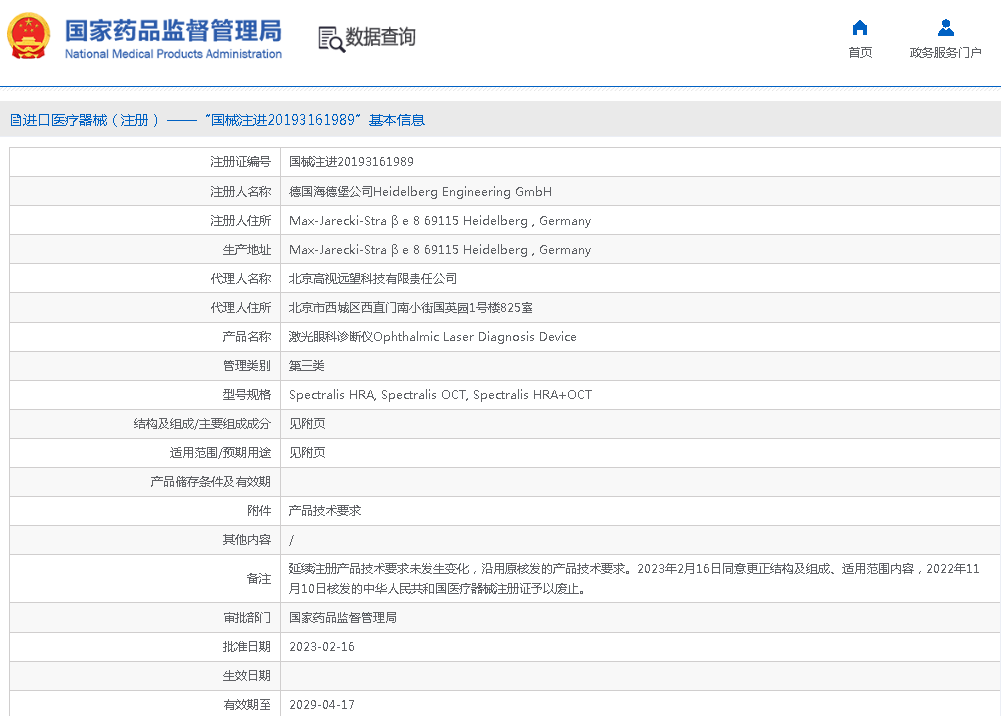Screen dimensions: 1001x716
Task: Click the 政务服务门户 person icon
Action: [945, 28]
